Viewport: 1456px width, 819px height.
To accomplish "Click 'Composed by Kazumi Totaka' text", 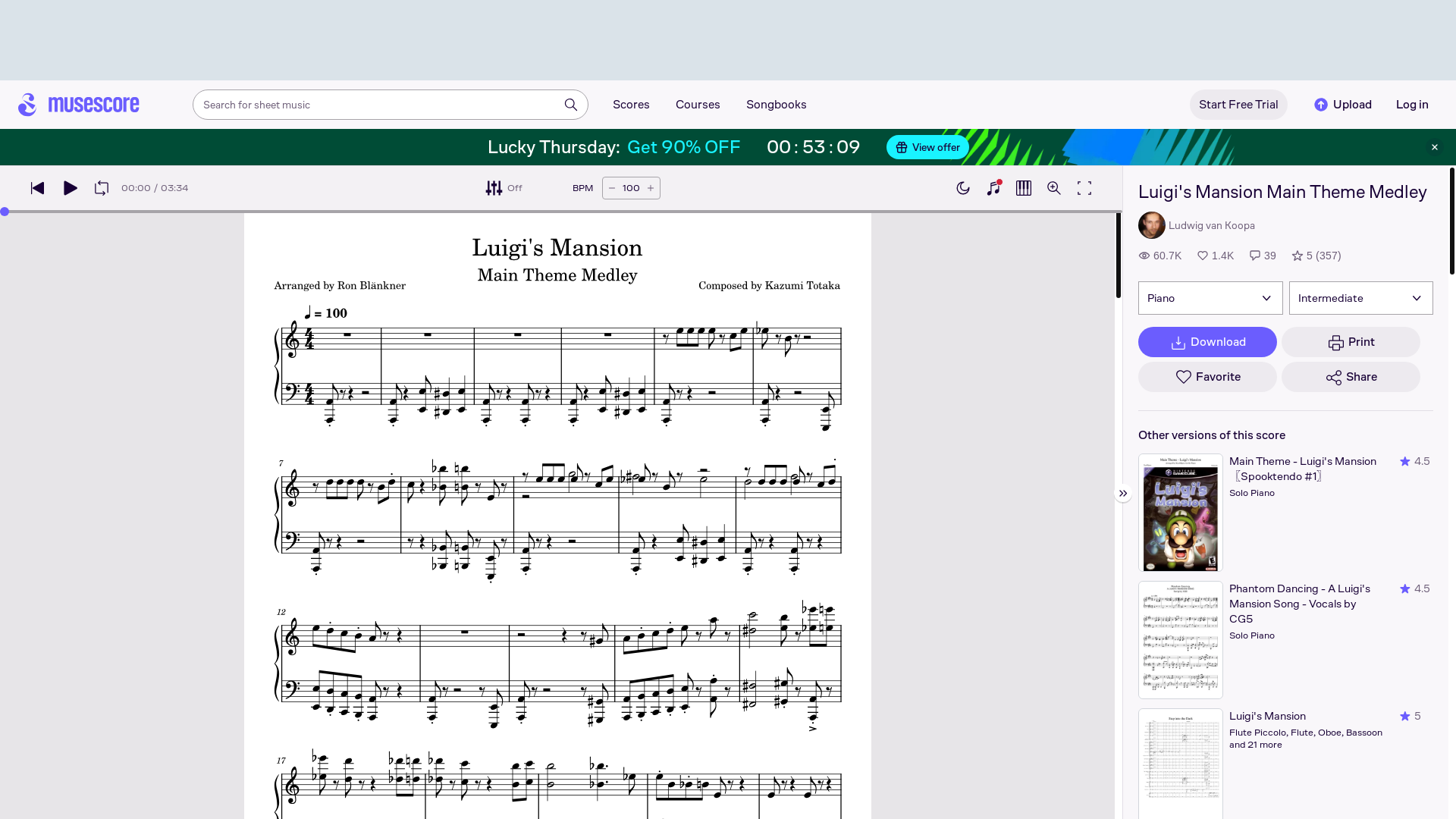I will pyautogui.click(x=769, y=286).
